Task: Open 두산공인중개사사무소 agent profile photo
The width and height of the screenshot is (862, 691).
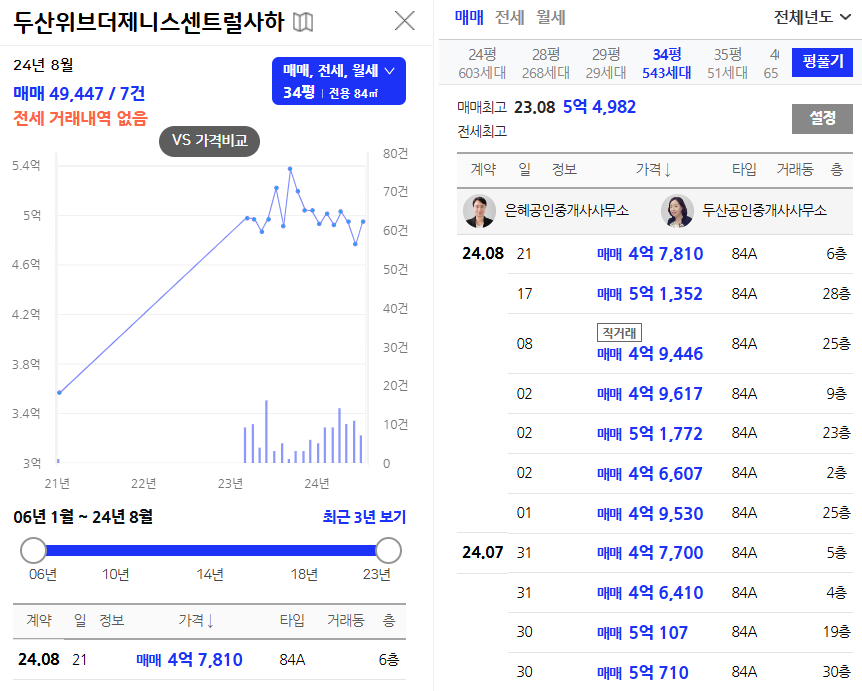Action: pyautogui.click(x=677, y=211)
